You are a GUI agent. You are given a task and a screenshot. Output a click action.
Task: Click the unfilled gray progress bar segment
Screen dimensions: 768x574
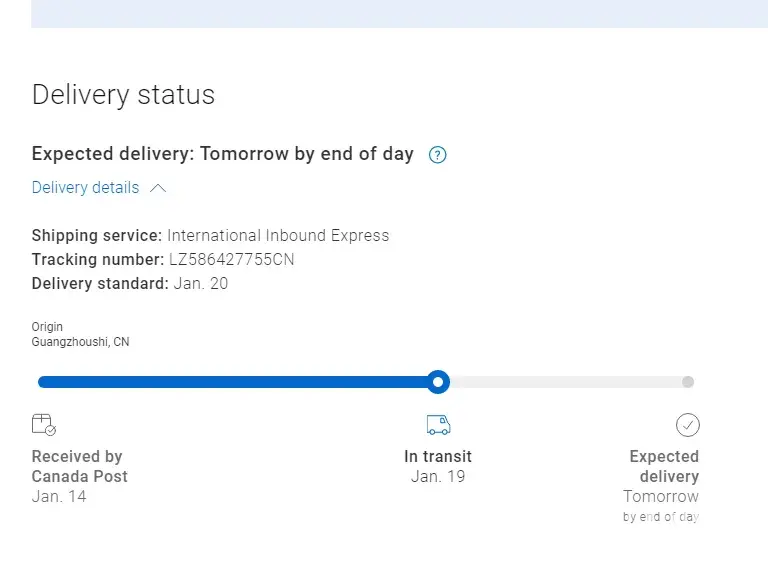point(565,382)
